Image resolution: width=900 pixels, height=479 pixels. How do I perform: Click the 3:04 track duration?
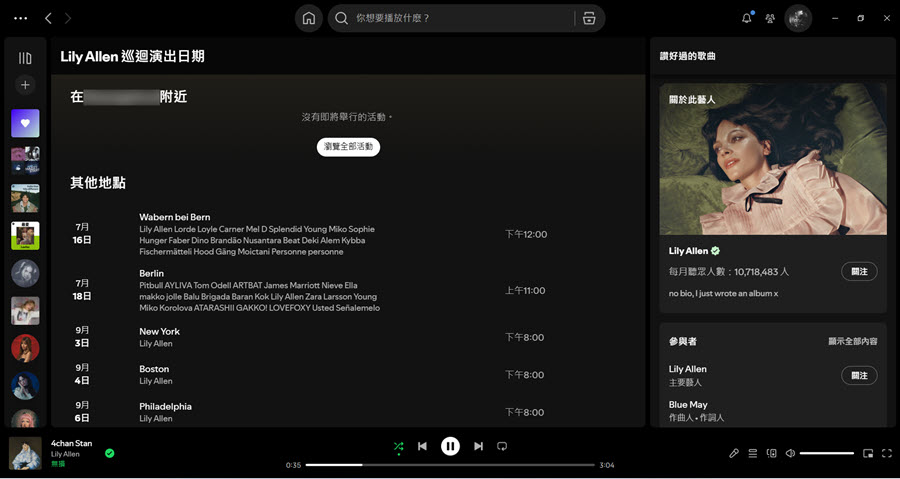pos(607,465)
